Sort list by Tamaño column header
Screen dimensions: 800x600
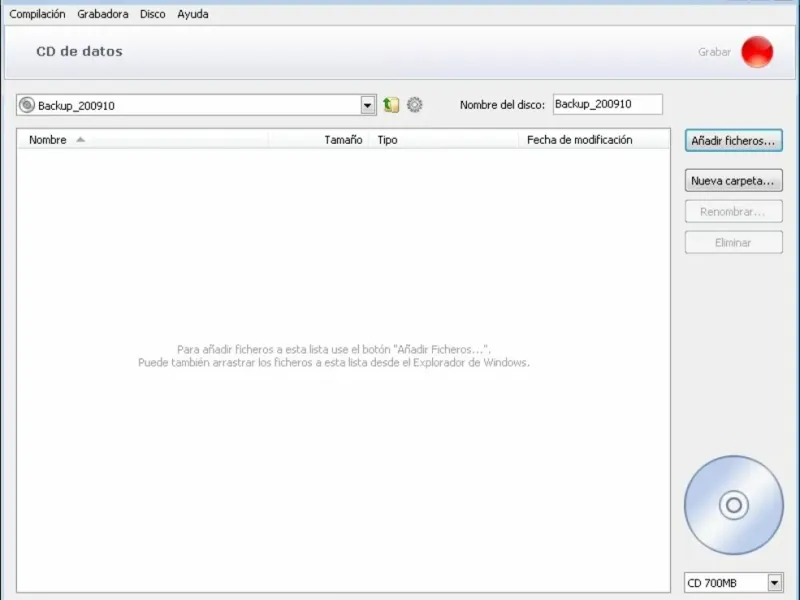(319, 140)
